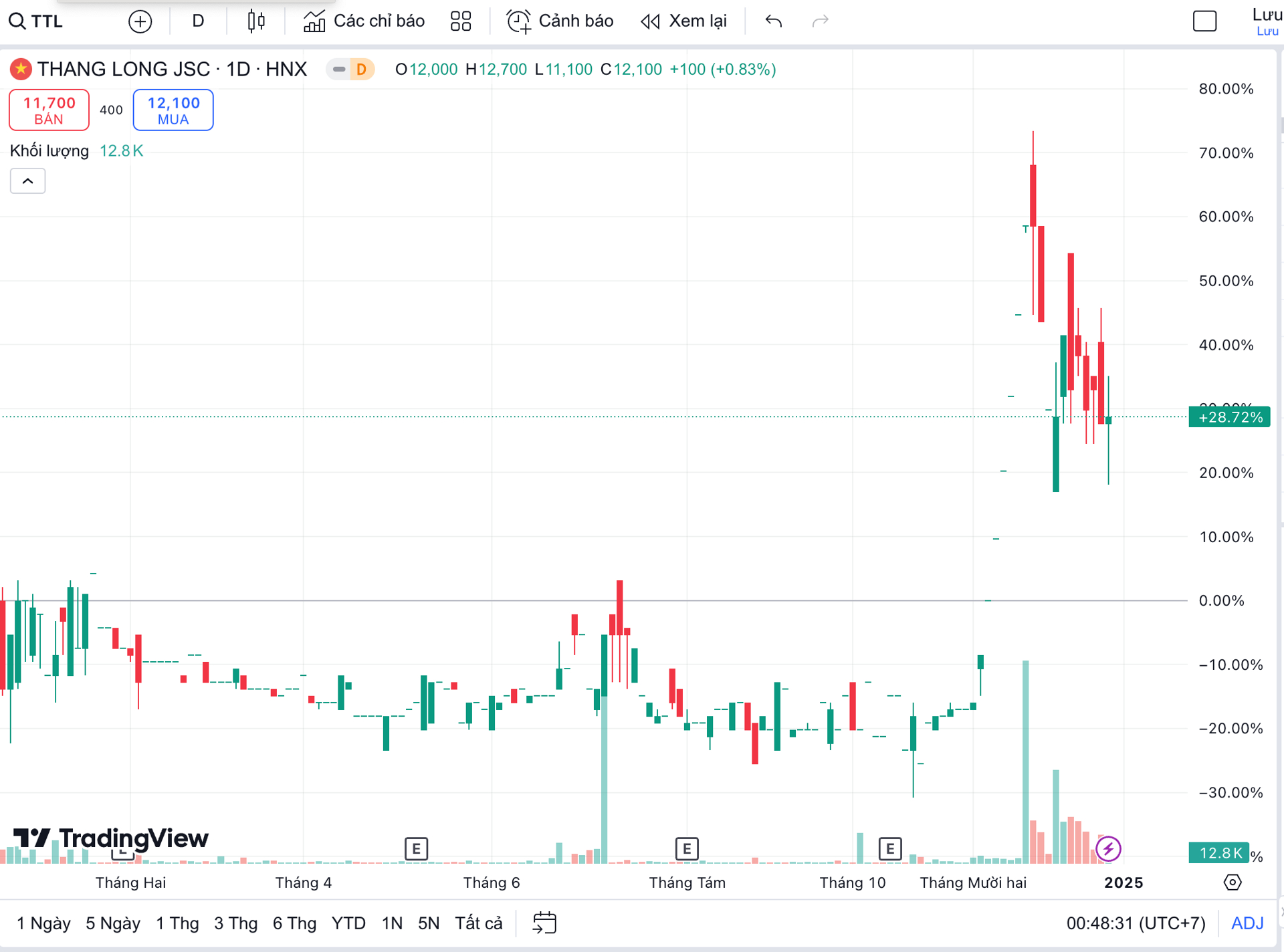Viewport: 1284px width, 952px height.
Task: Click the redo arrow
Action: click(x=821, y=21)
